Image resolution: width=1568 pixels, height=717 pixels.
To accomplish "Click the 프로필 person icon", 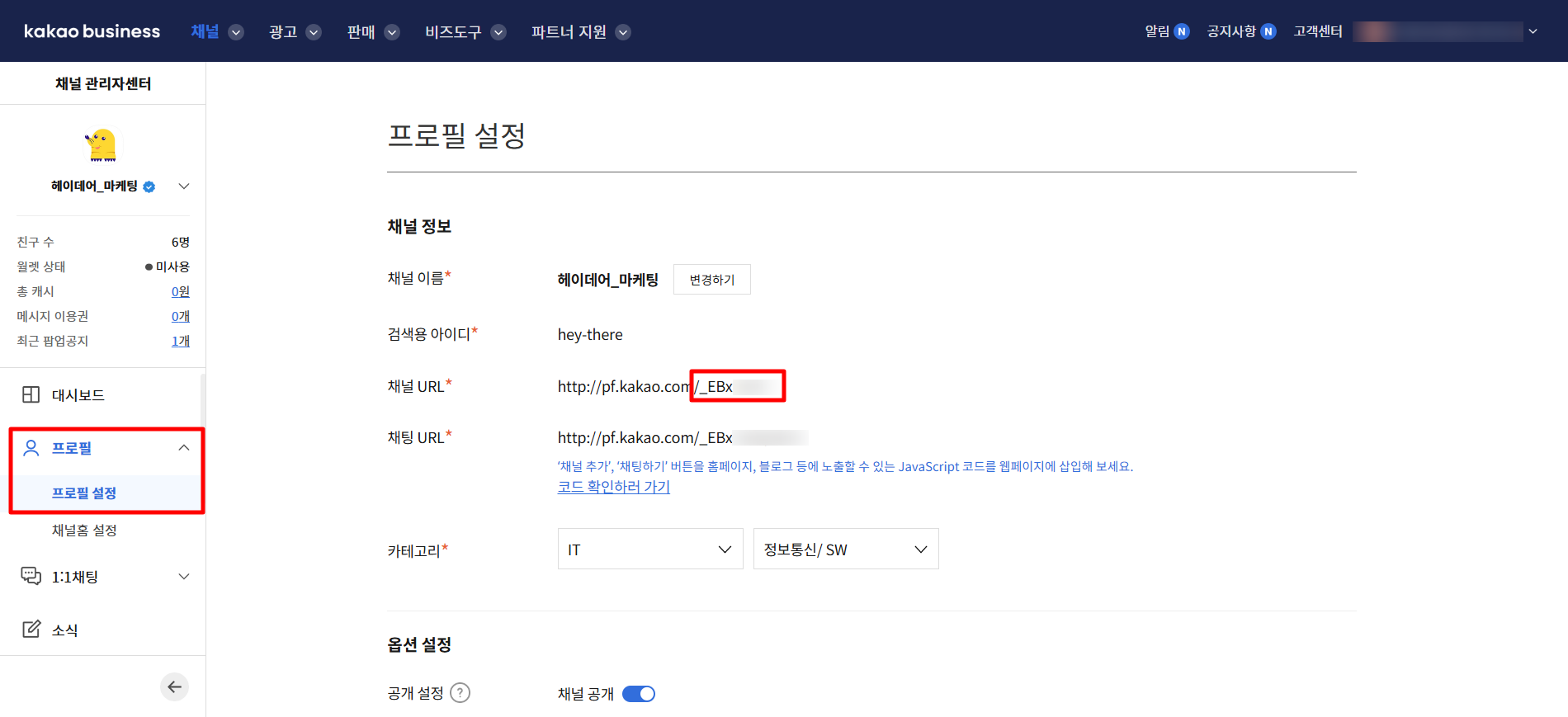I will coord(31,448).
